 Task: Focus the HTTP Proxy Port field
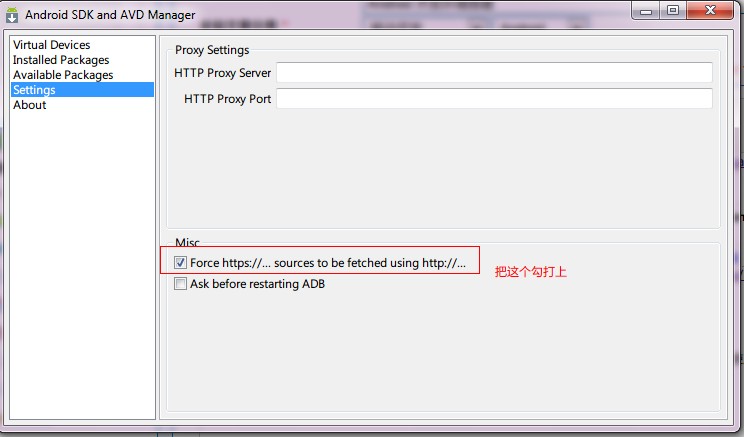coord(494,98)
